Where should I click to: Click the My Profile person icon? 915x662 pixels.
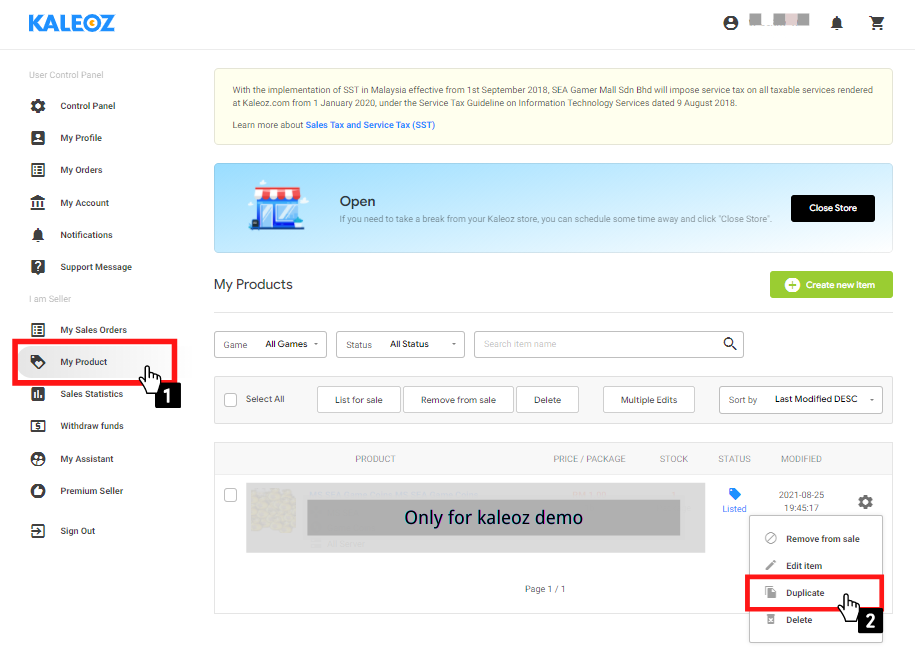tap(38, 138)
